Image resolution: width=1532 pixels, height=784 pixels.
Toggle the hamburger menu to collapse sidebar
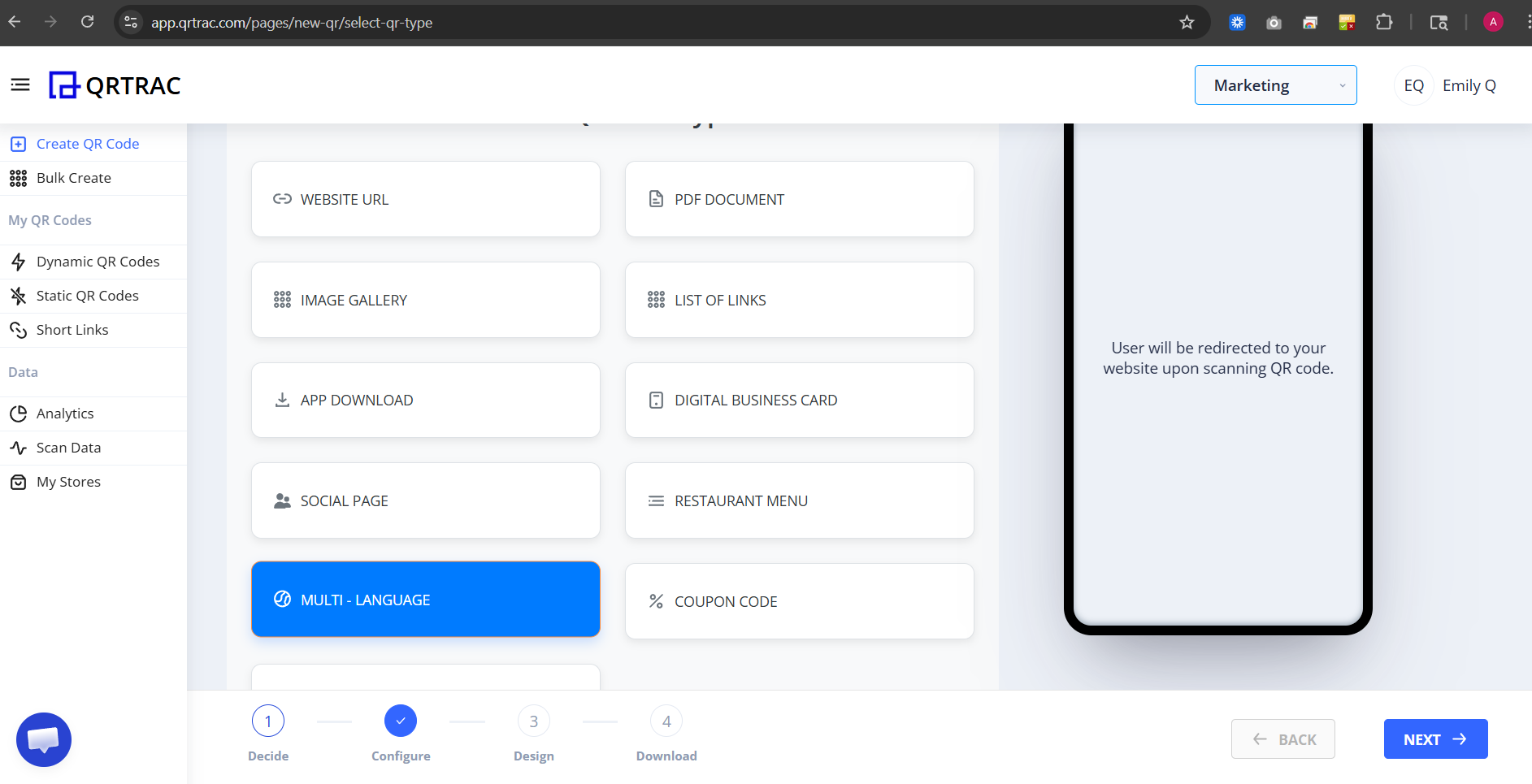(20, 84)
